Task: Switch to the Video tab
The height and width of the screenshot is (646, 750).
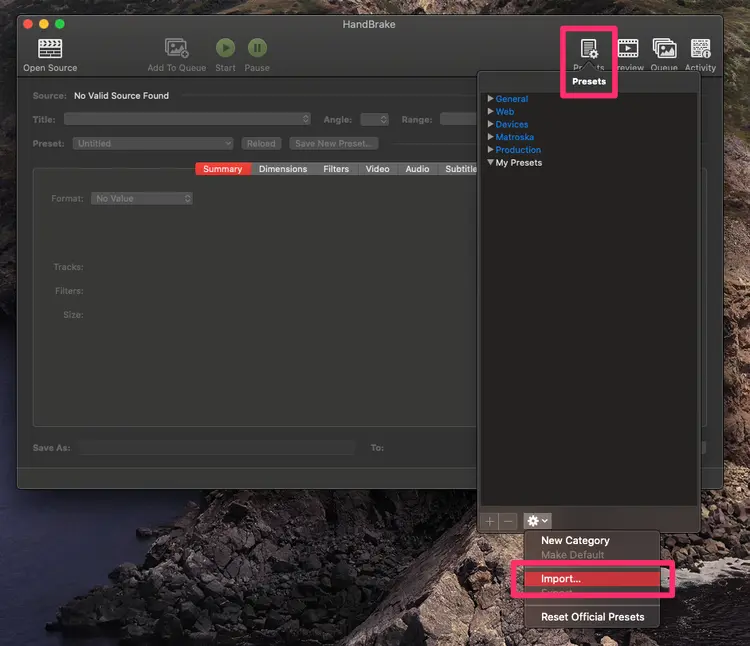Action: [377, 169]
